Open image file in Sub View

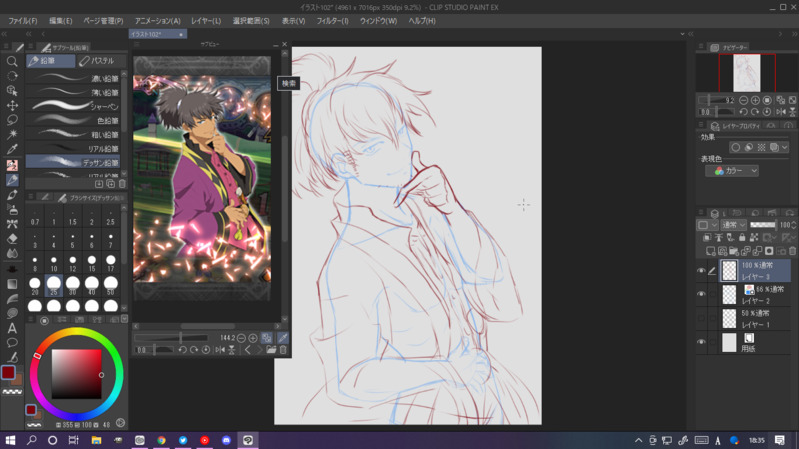[271, 350]
